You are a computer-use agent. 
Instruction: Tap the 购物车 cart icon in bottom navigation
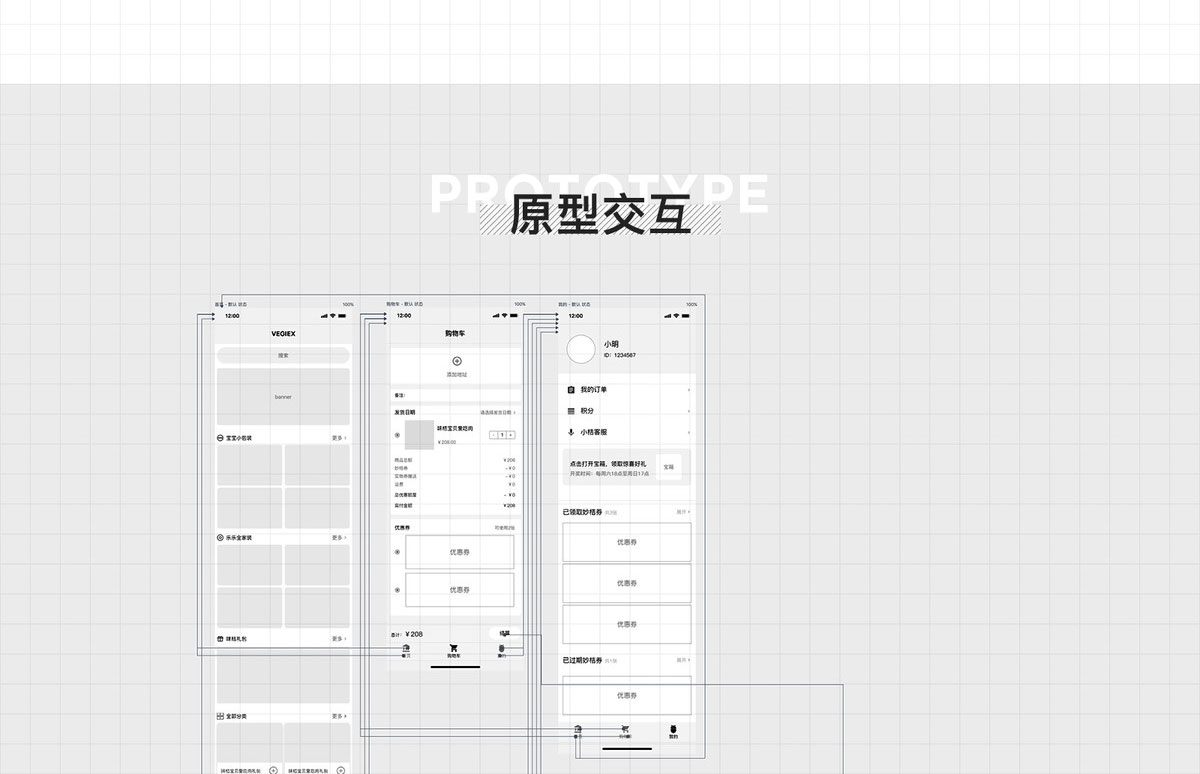(x=454, y=647)
